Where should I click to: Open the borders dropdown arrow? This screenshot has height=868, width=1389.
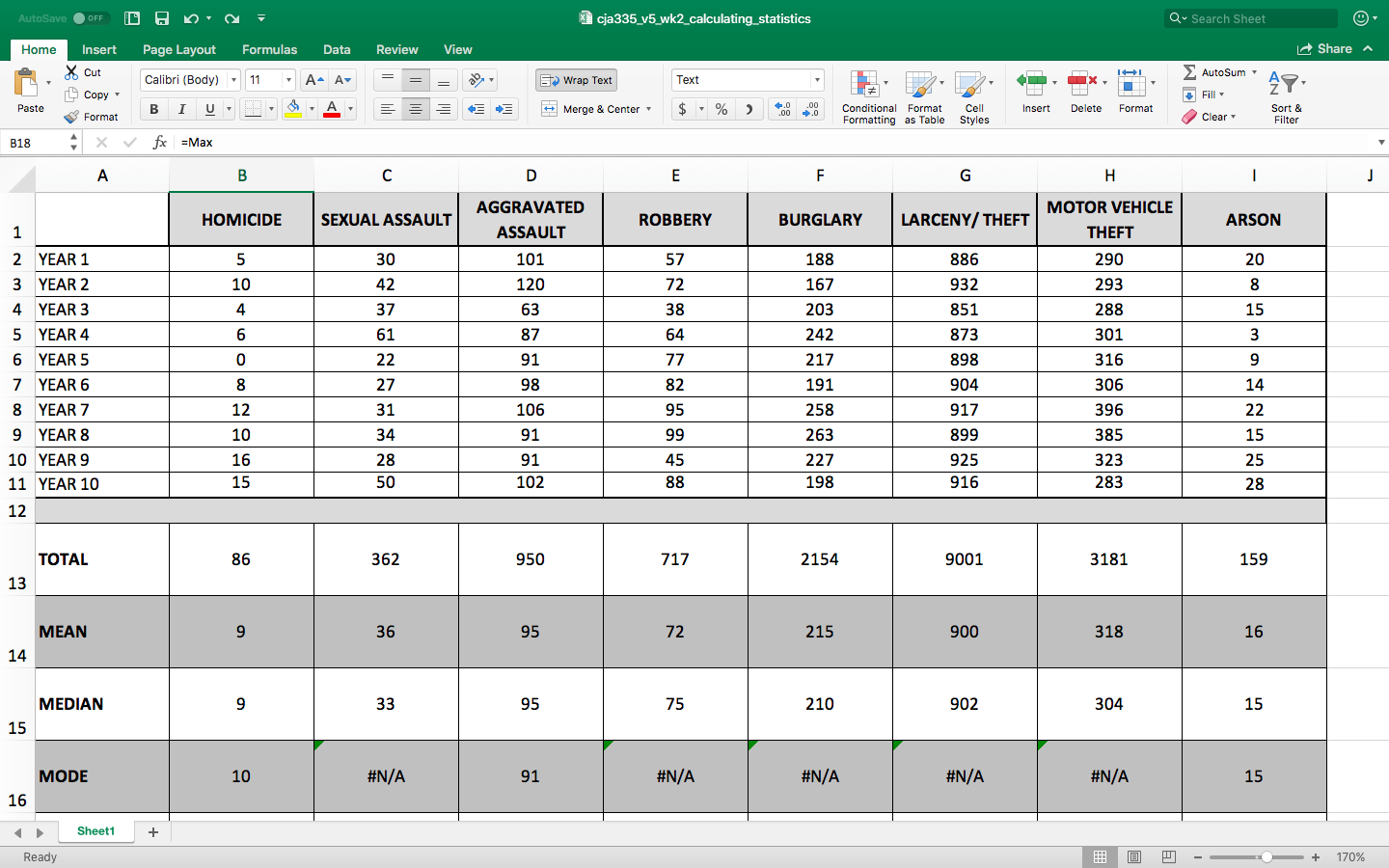271,109
